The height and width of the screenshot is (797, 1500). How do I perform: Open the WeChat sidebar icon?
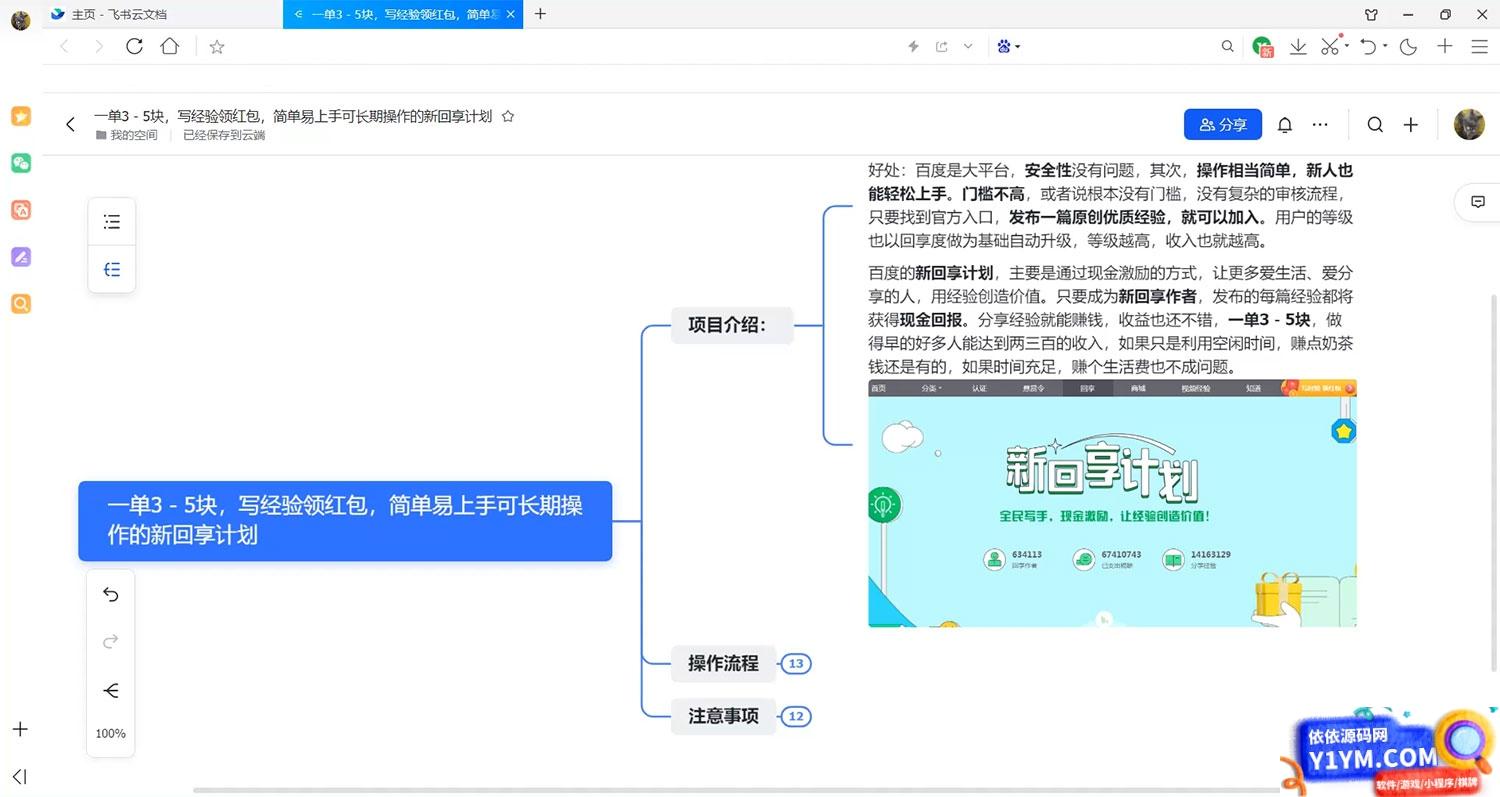21,163
